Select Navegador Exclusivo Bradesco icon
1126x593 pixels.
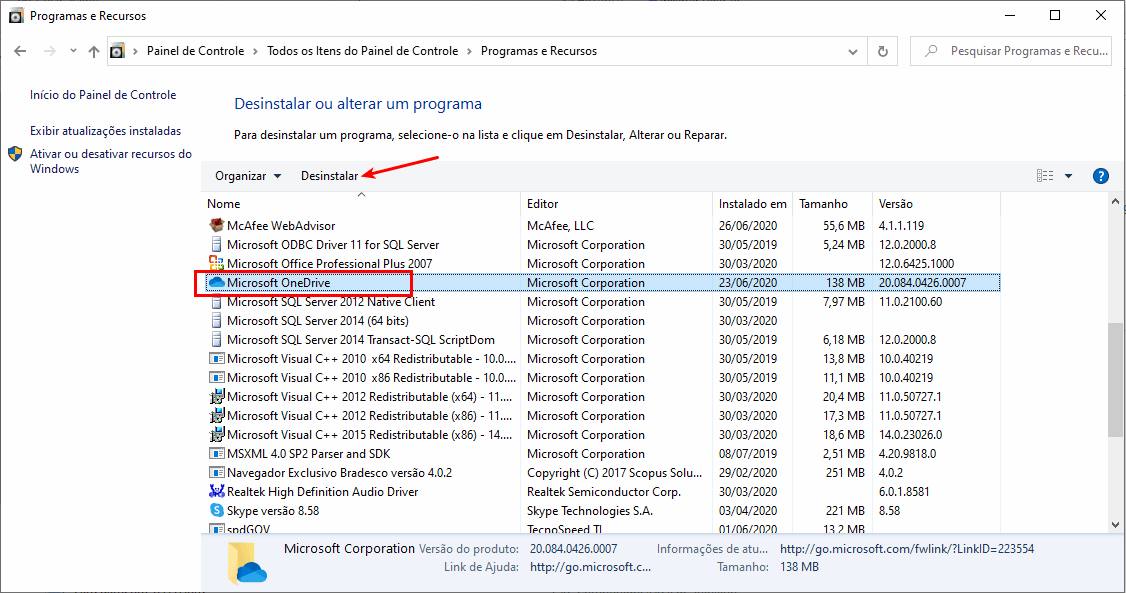coord(216,473)
